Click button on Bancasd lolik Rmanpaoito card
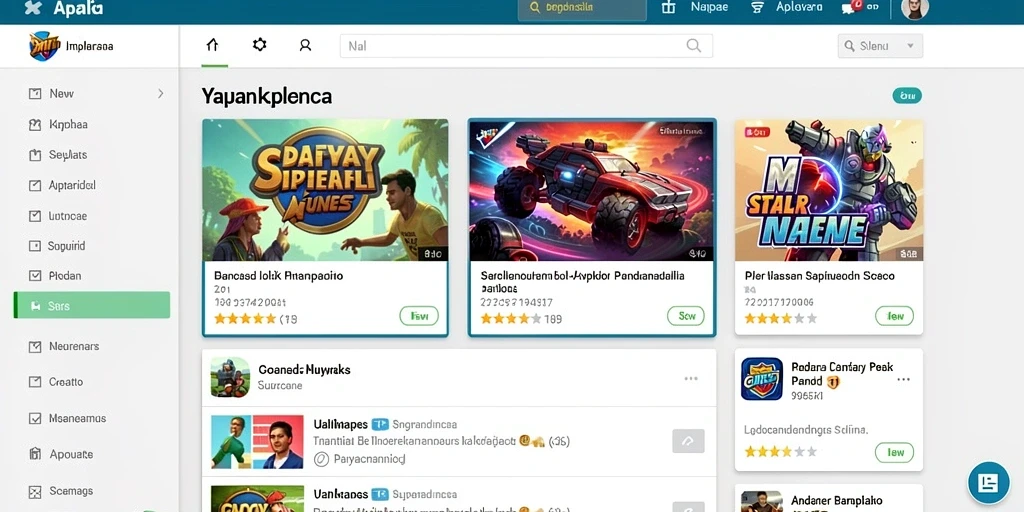The width and height of the screenshot is (1024, 512). (419, 316)
